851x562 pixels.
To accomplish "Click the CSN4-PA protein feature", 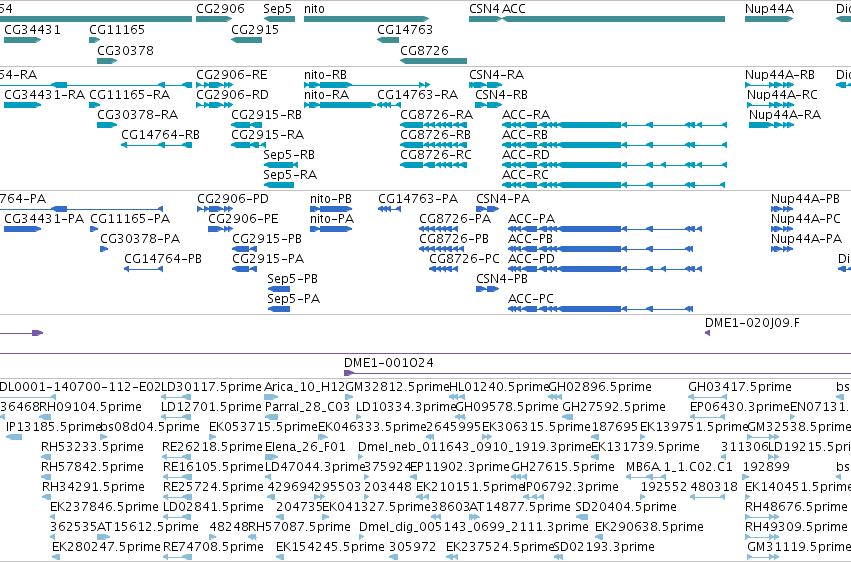I will coord(487,209).
